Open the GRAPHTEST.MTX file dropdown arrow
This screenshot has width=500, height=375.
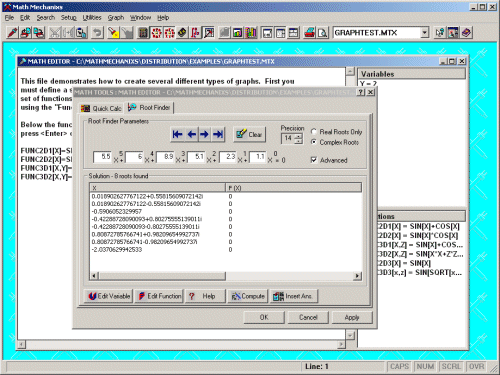tap(425, 33)
